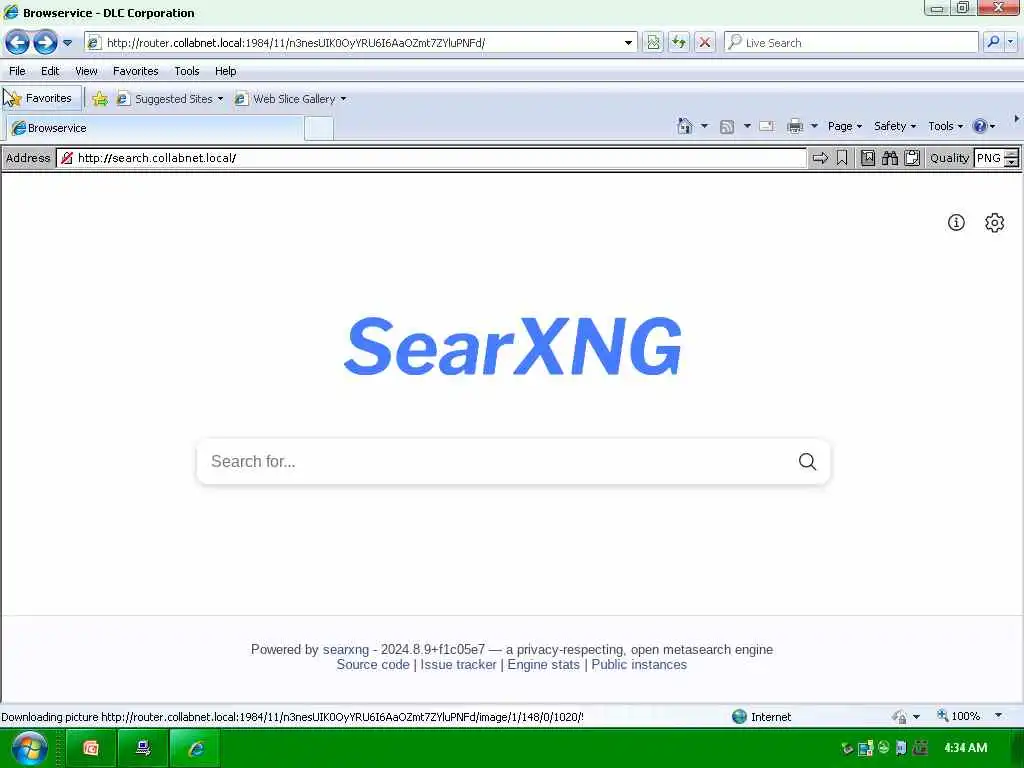Viewport: 1024px width, 768px height.
Task: Click Add to Favorites Bar star icon
Action: pos(100,99)
